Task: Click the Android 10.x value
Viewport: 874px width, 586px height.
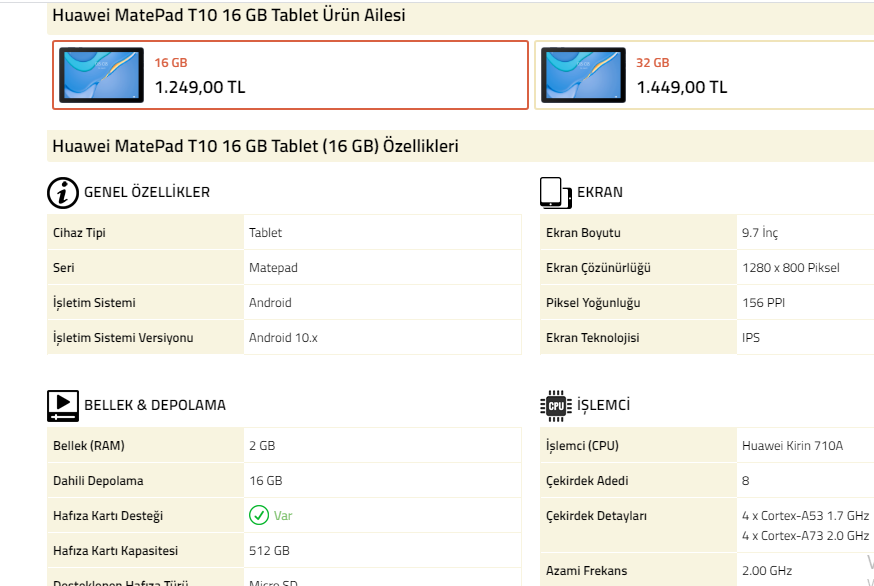Action: 283,338
